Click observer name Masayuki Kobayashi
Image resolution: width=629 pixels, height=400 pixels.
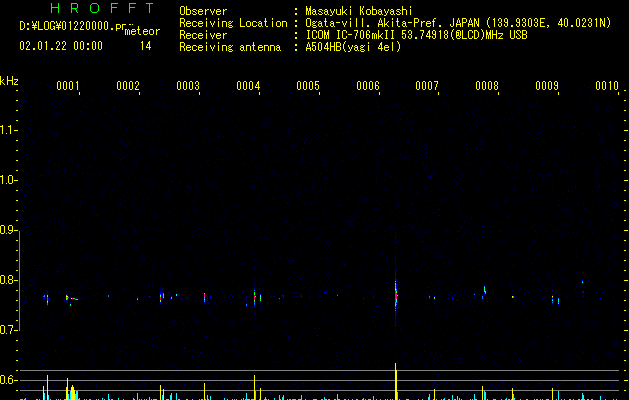(x=358, y=11)
